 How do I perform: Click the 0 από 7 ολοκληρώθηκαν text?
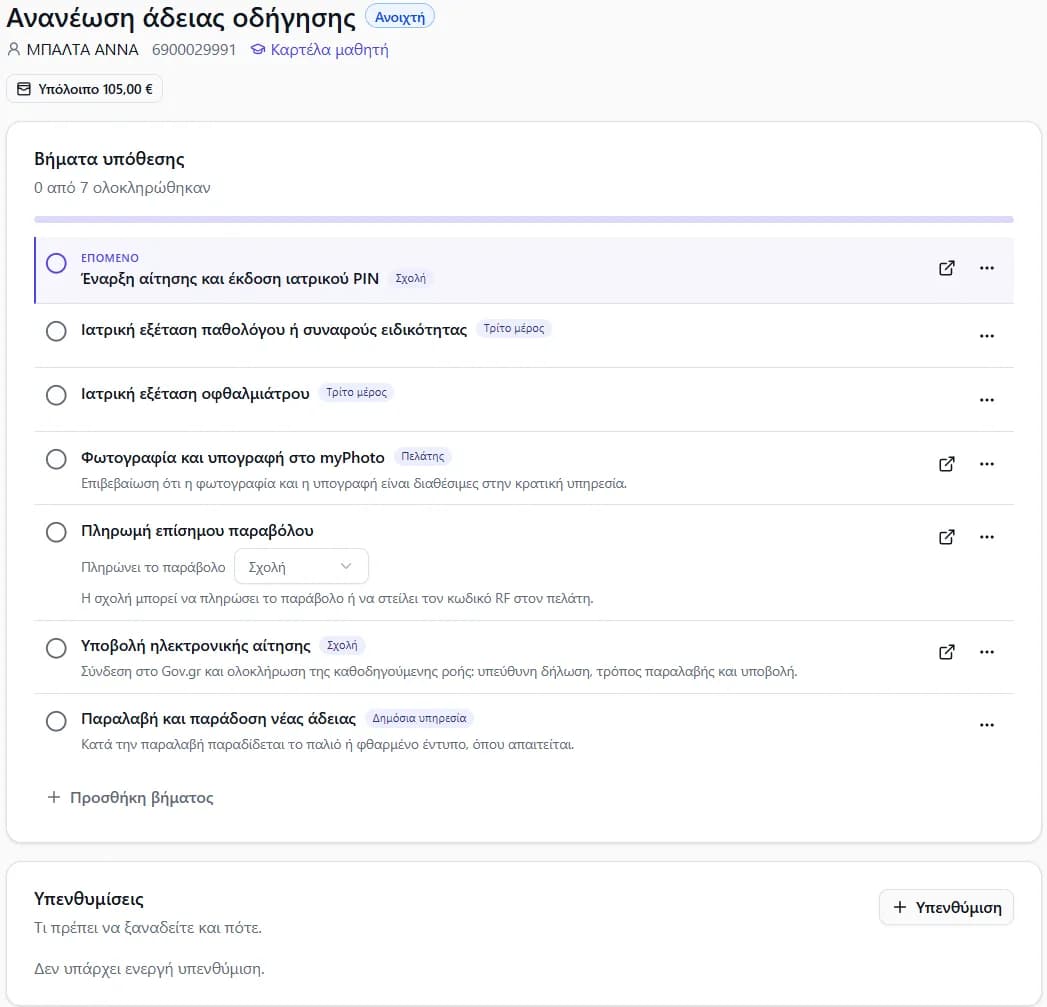tap(122, 188)
